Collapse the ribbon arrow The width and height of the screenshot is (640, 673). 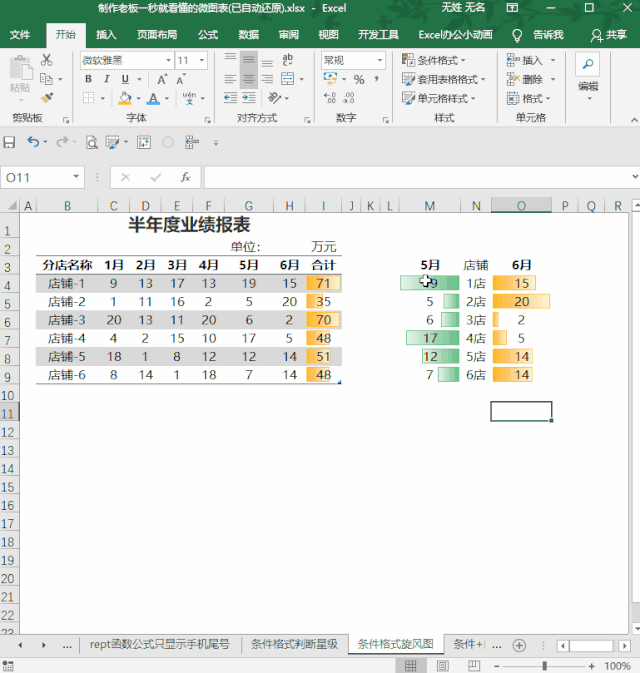tap(634, 120)
